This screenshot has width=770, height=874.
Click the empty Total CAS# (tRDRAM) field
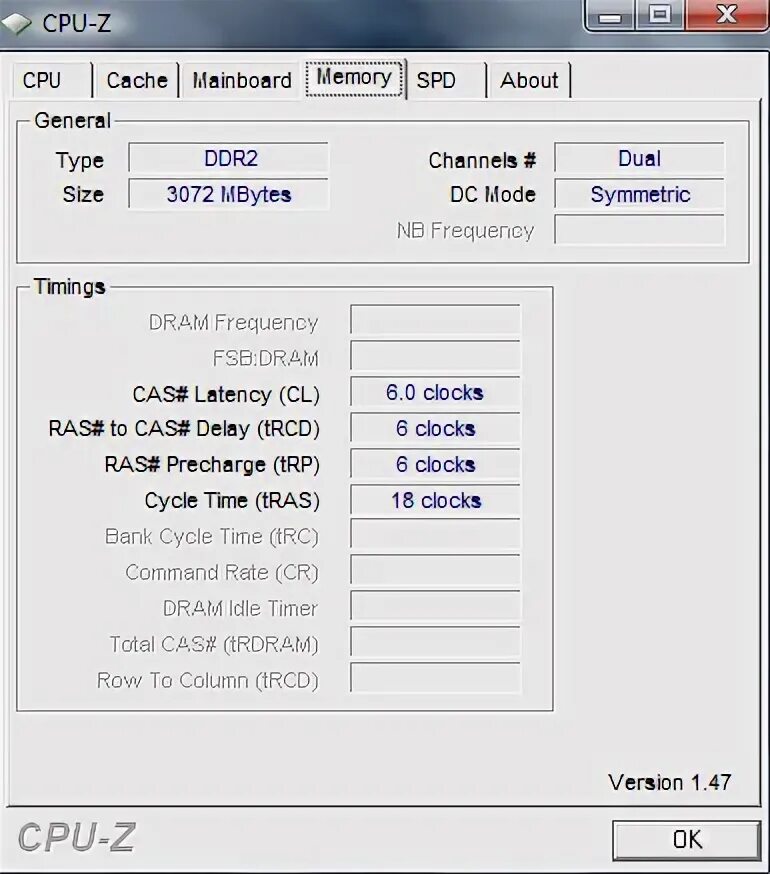click(x=435, y=642)
